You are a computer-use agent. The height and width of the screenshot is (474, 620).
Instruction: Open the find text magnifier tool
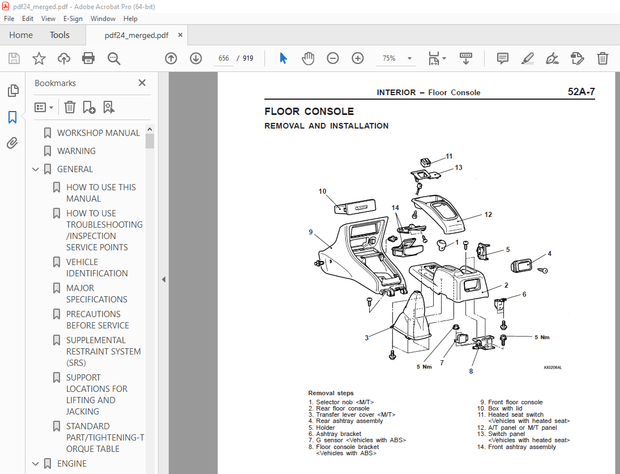click(114, 59)
